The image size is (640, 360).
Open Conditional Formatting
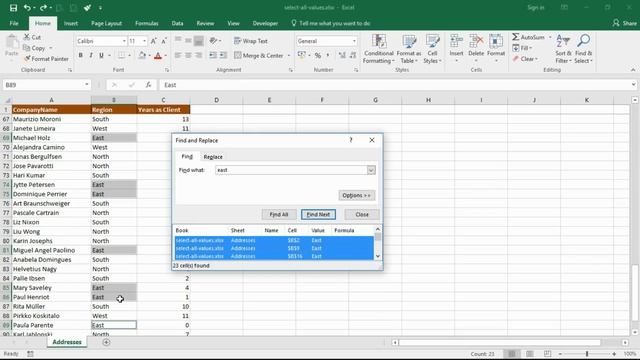coord(378,49)
